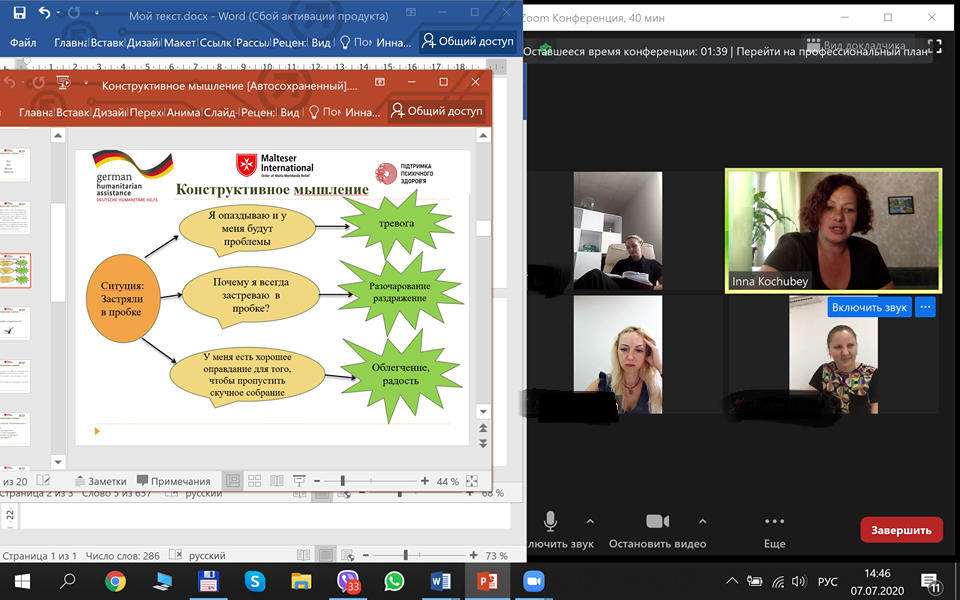
Task: Switch Word to Read Mode view
Action: click(x=303, y=555)
